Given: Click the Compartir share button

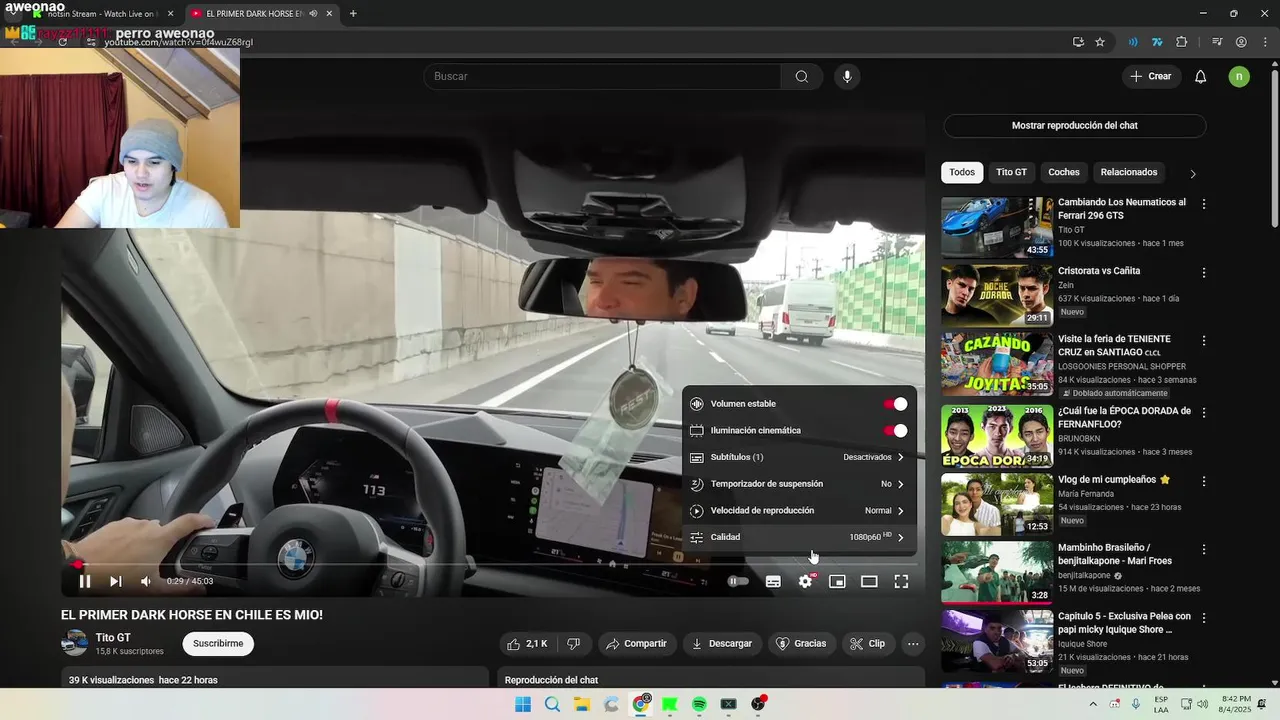Looking at the screenshot, I should pos(636,644).
